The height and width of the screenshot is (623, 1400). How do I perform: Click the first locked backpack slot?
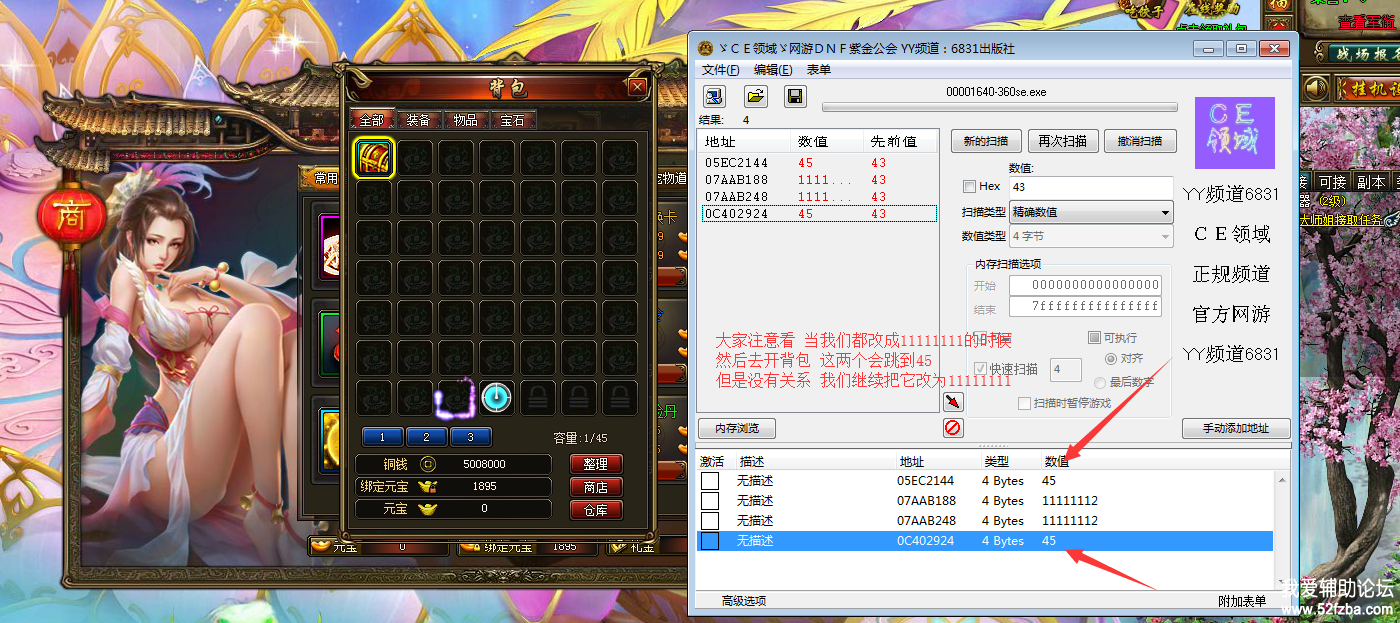point(537,398)
